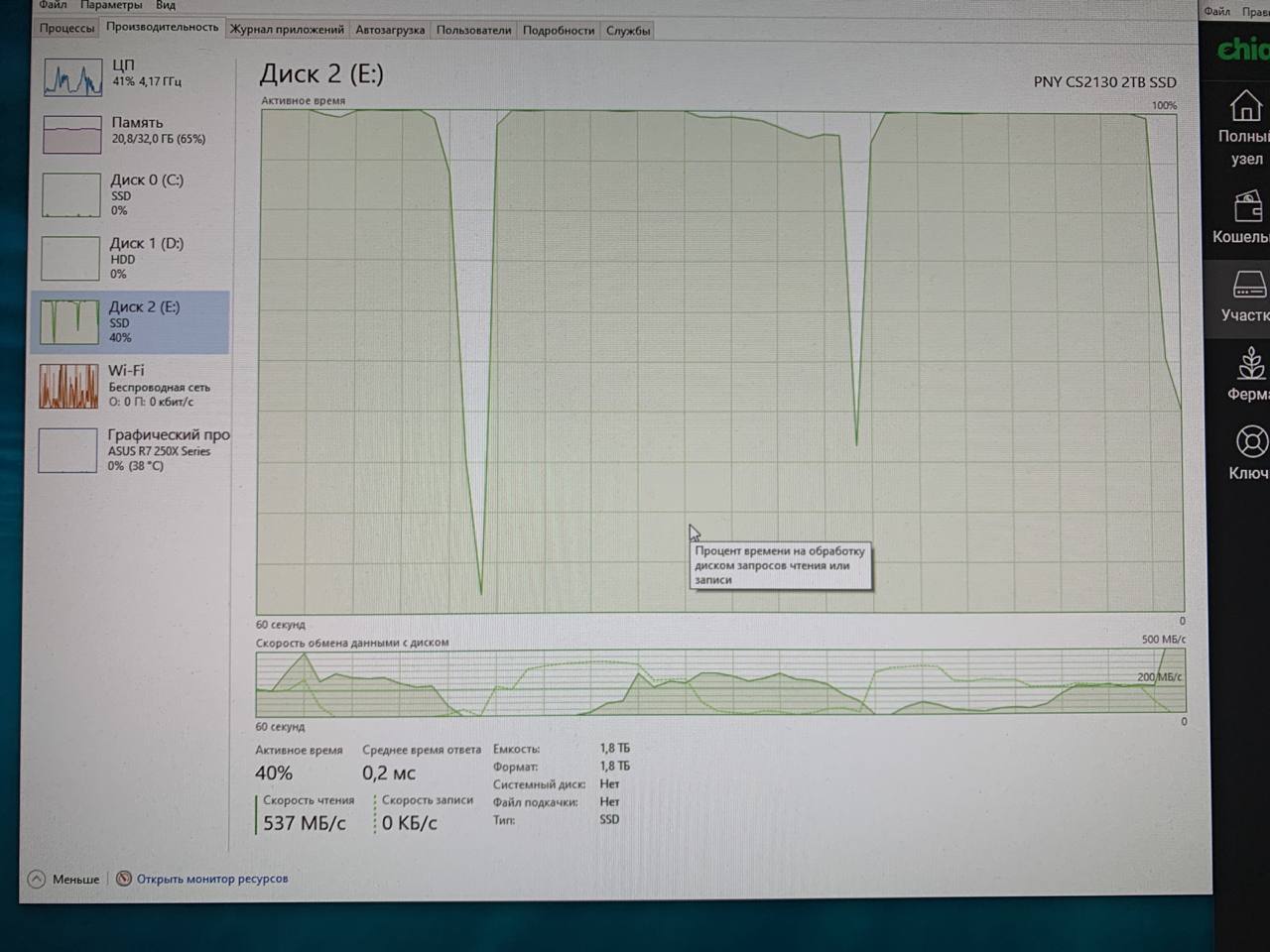This screenshot has width=1270, height=952.
Task: Select the Память usage thumbnail
Action: (71, 134)
